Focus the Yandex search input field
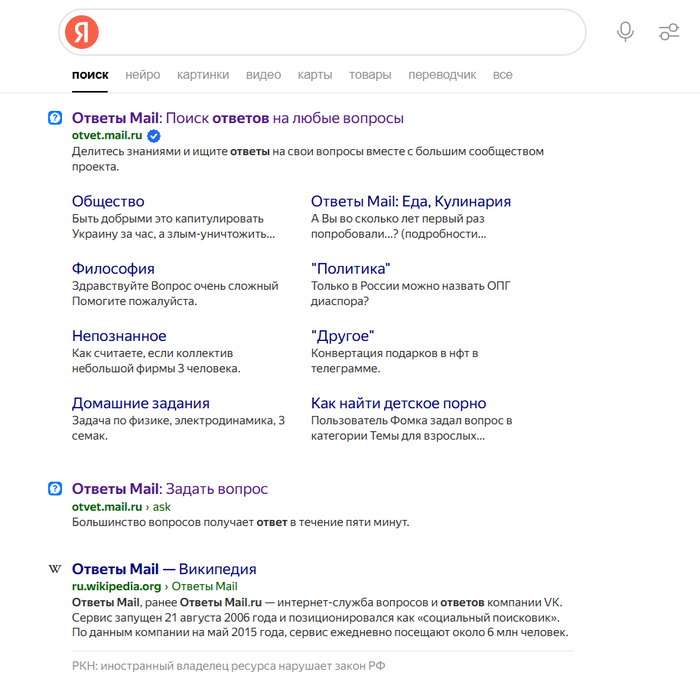The height and width of the screenshot is (682, 700). 340,32
